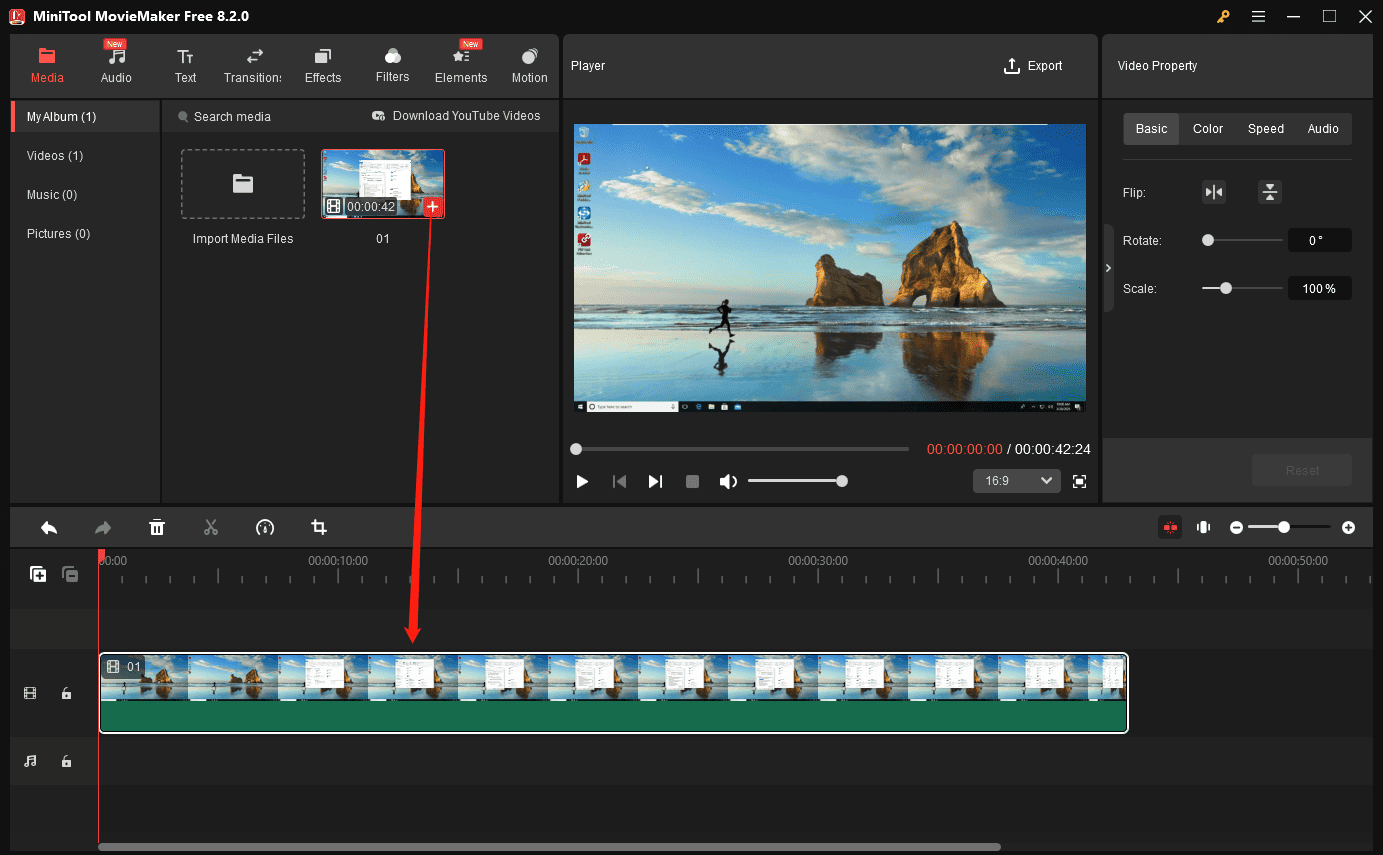Click the audio track music note icon

click(x=30, y=761)
